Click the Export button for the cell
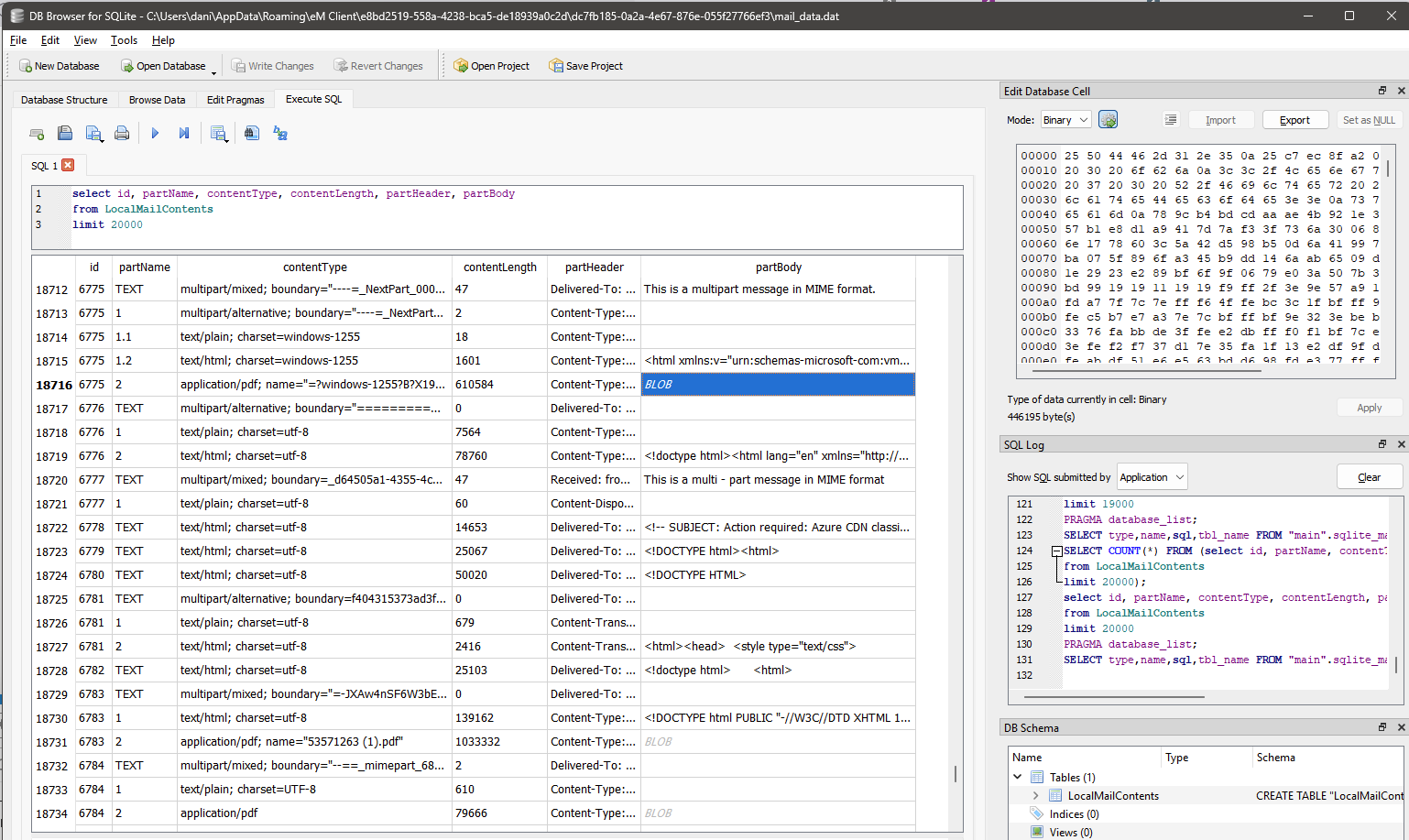The width and height of the screenshot is (1409, 840). (1294, 120)
